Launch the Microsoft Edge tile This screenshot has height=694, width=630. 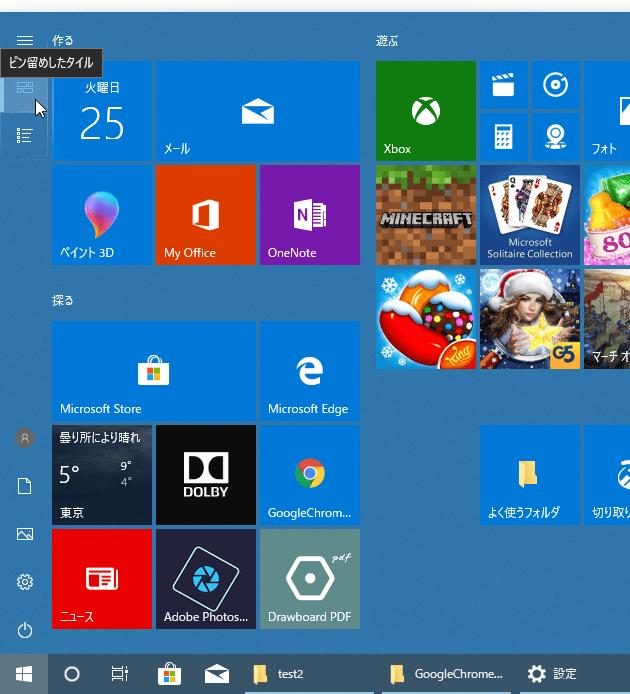coord(310,371)
